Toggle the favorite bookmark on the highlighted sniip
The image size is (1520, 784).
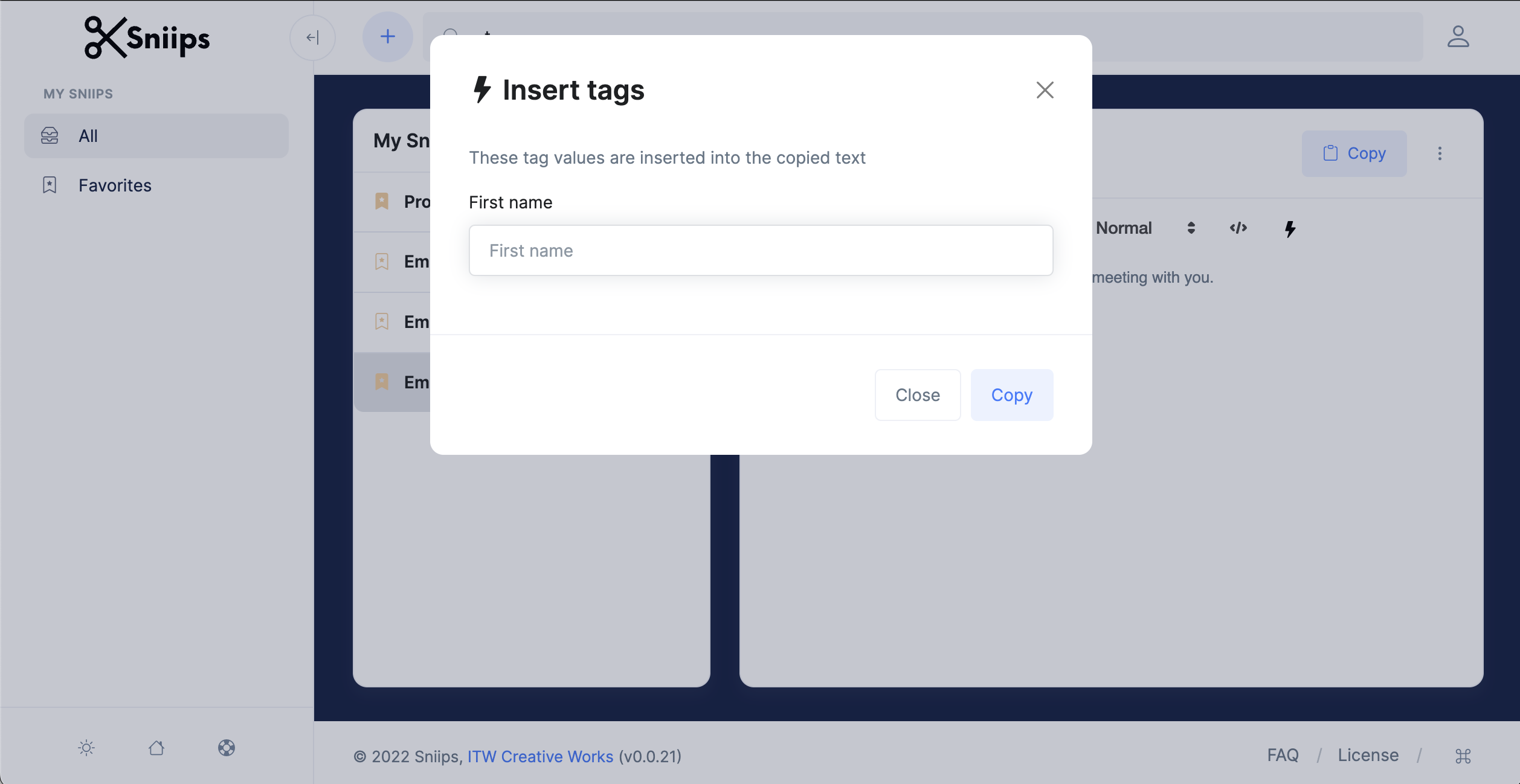pos(382,381)
